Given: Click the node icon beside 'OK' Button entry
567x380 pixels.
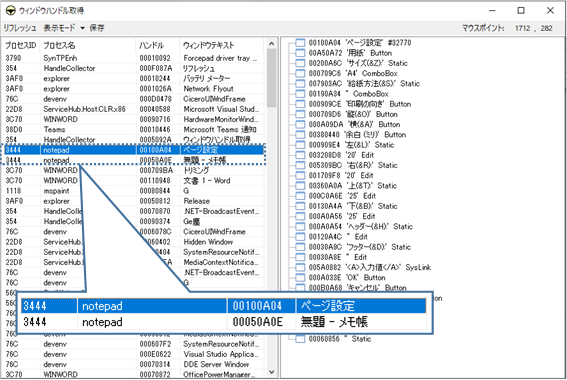Looking at the screenshot, I should tap(300, 278).
